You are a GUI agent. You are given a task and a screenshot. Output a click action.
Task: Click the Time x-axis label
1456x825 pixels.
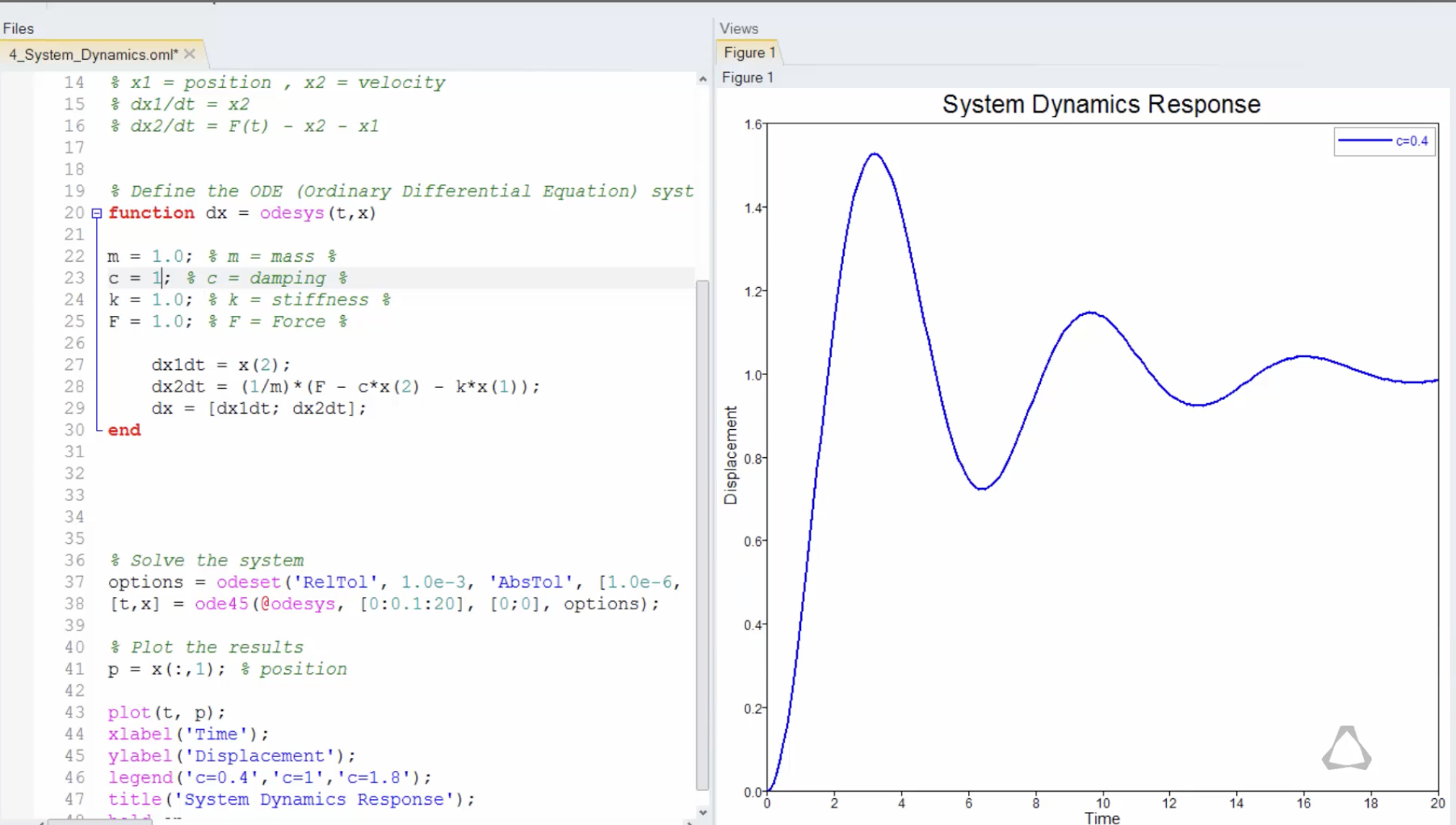tap(1101, 818)
